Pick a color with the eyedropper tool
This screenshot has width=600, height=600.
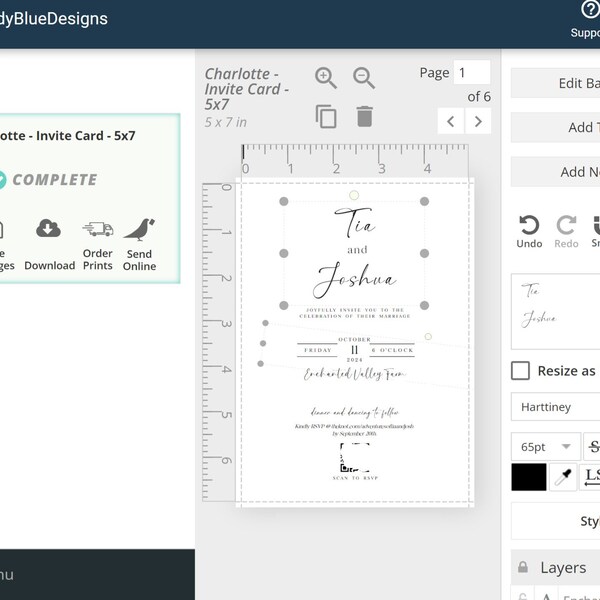pos(563,477)
